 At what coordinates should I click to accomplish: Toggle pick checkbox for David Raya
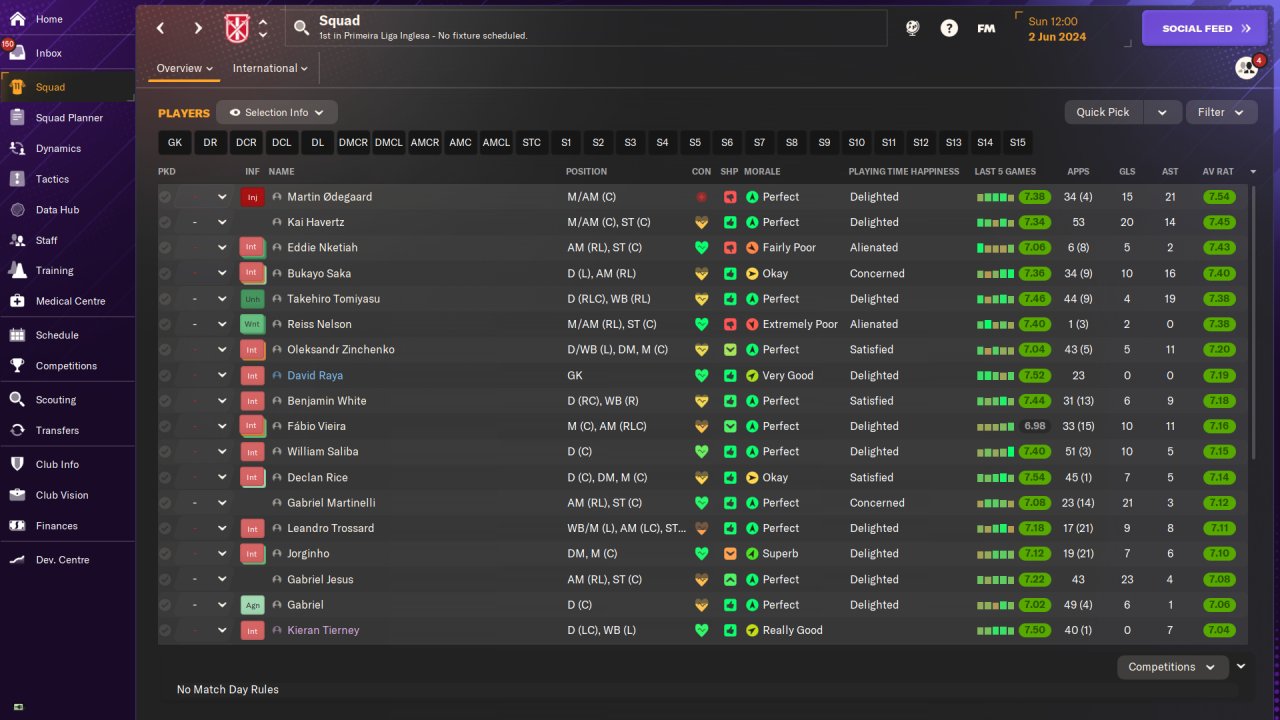point(165,375)
